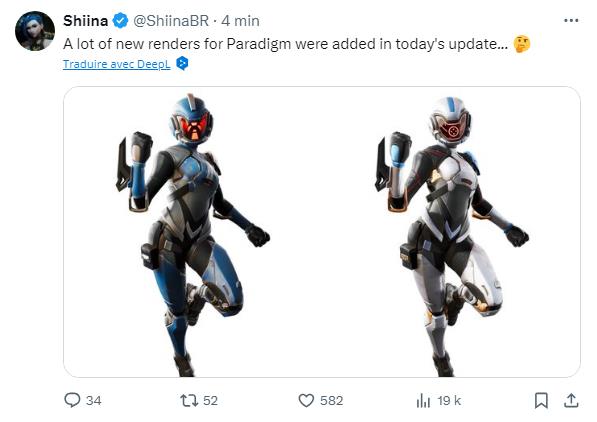Open Shiina's profile avatar picture
Screen dimensions: 597x422
(x=35, y=31)
